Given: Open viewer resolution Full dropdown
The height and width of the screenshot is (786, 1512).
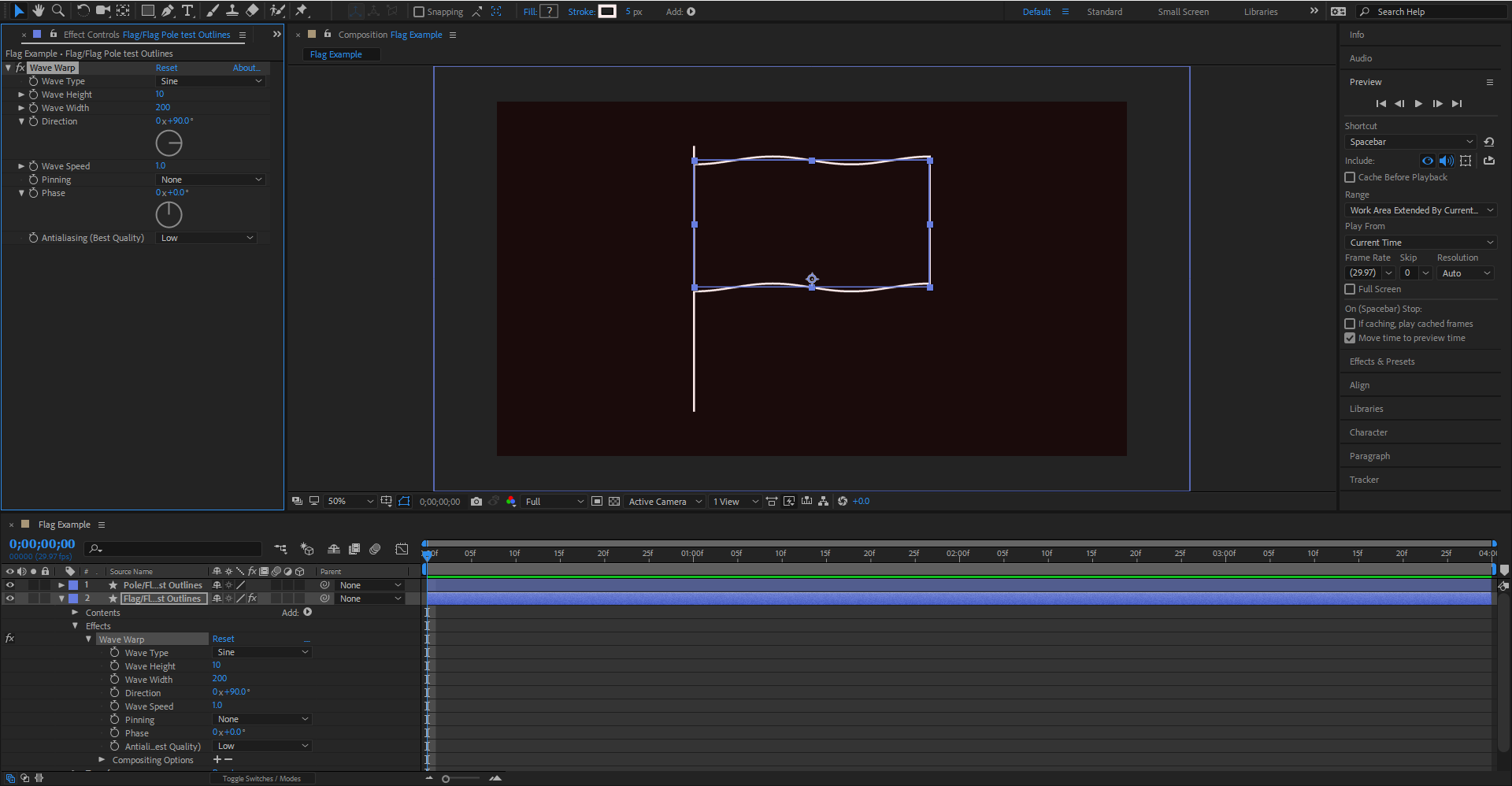Looking at the screenshot, I should click(554, 502).
